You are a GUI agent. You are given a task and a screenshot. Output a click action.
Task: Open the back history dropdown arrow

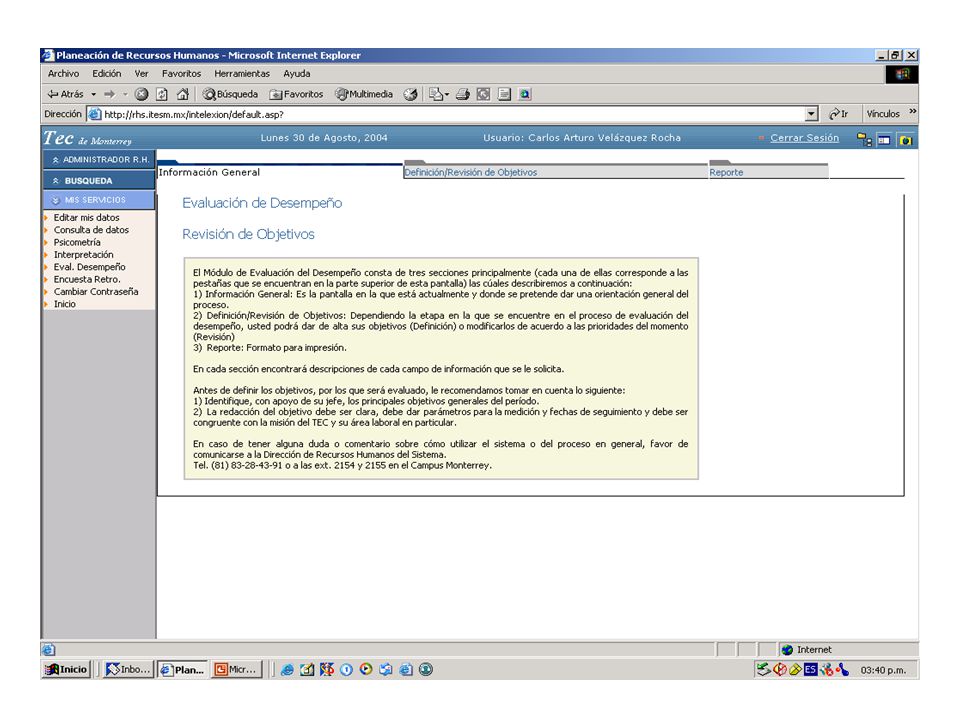coord(94,94)
